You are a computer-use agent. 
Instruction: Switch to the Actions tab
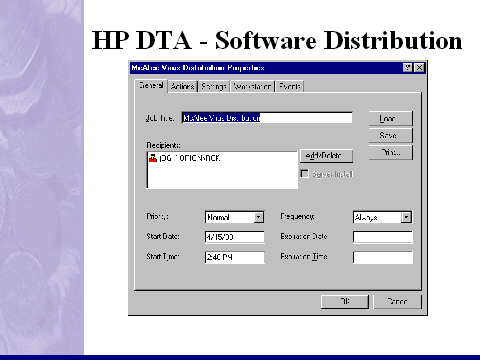[x=182, y=86]
